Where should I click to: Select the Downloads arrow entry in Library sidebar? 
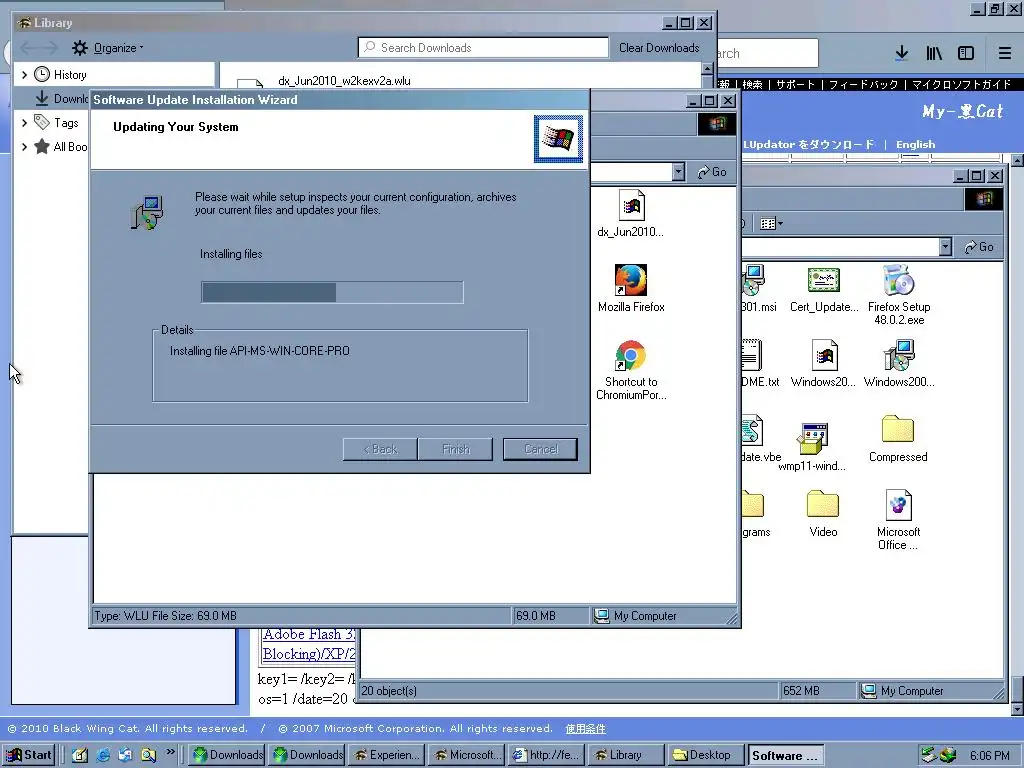click(x=60, y=99)
